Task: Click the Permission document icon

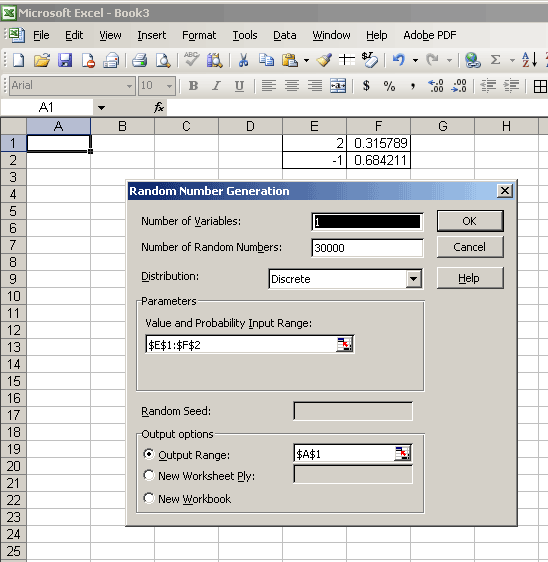Action: [88, 60]
